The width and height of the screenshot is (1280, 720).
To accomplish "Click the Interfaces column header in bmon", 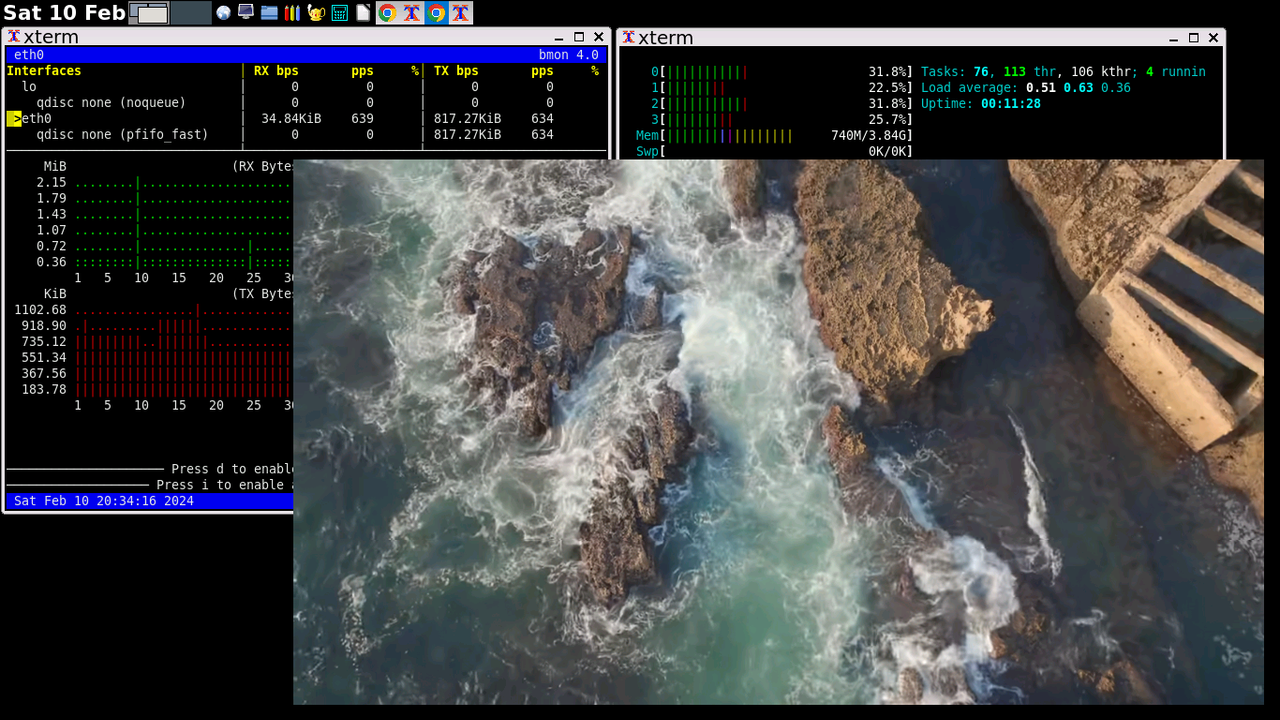I will pyautogui.click(x=44, y=71).
